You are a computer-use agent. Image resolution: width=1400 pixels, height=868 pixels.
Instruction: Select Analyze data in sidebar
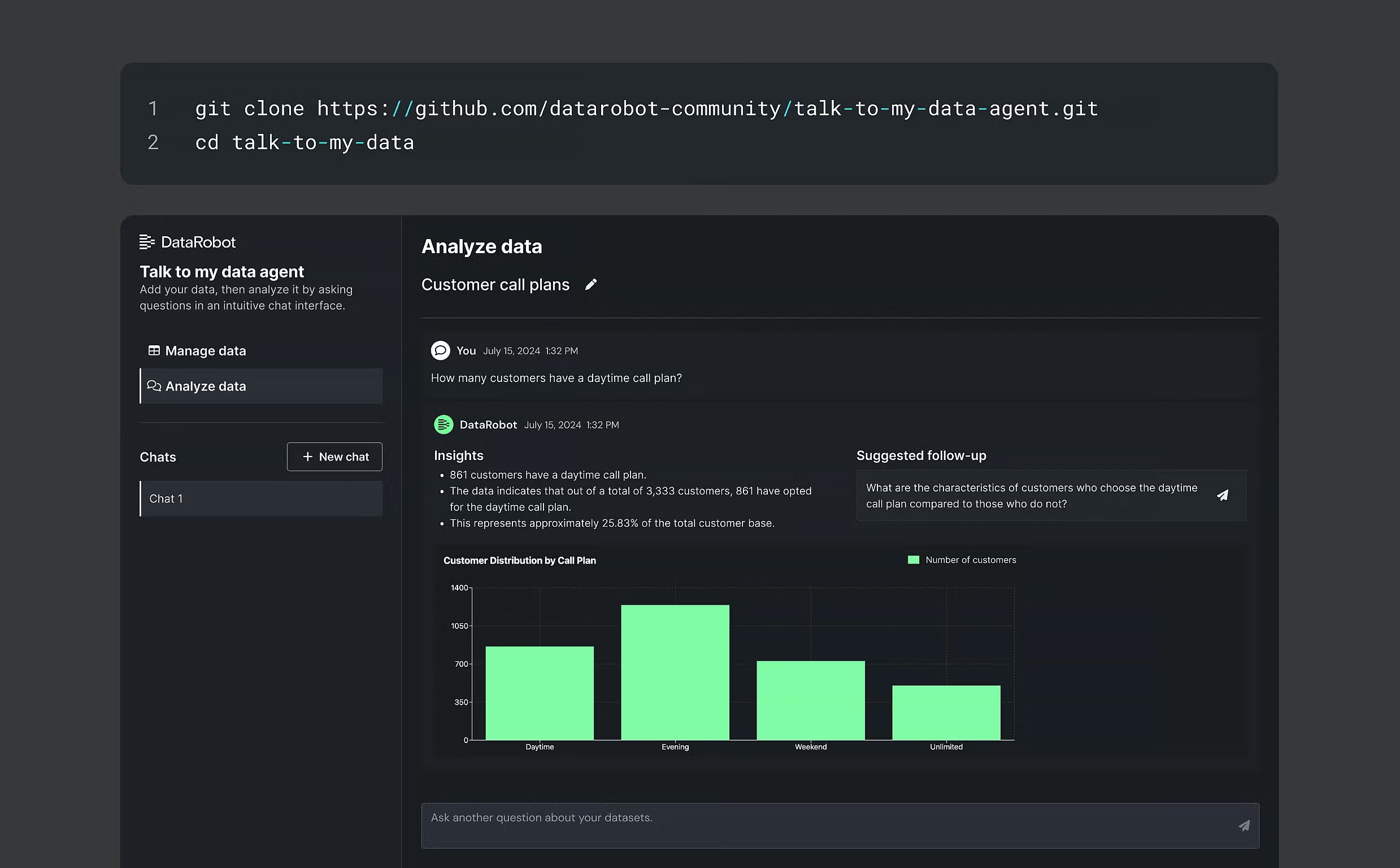click(x=206, y=387)
